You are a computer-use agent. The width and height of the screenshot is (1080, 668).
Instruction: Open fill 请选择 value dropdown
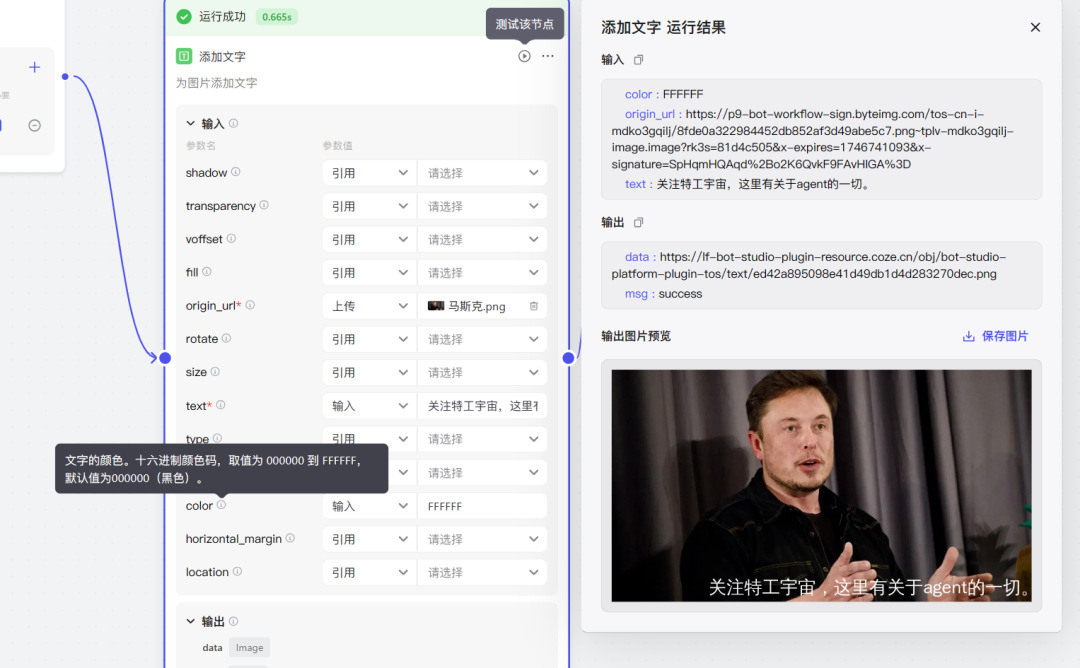(482, 273)
